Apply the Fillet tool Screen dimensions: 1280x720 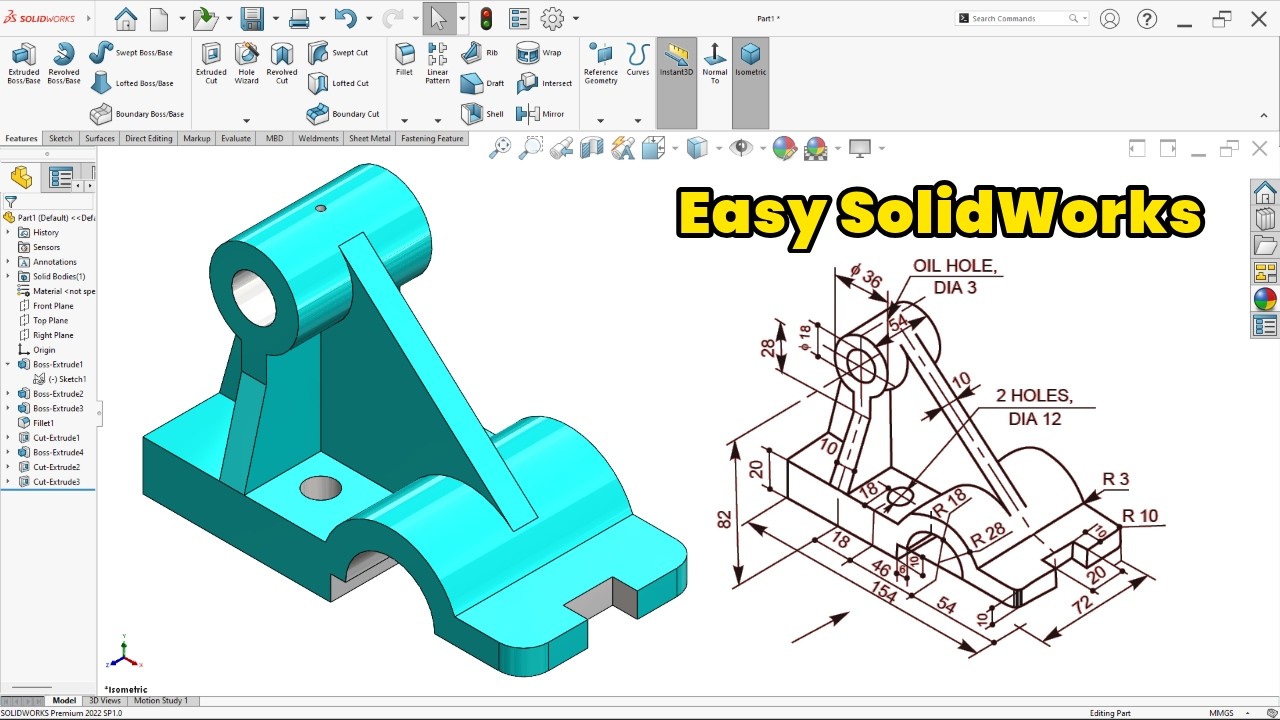click(404, 60)
